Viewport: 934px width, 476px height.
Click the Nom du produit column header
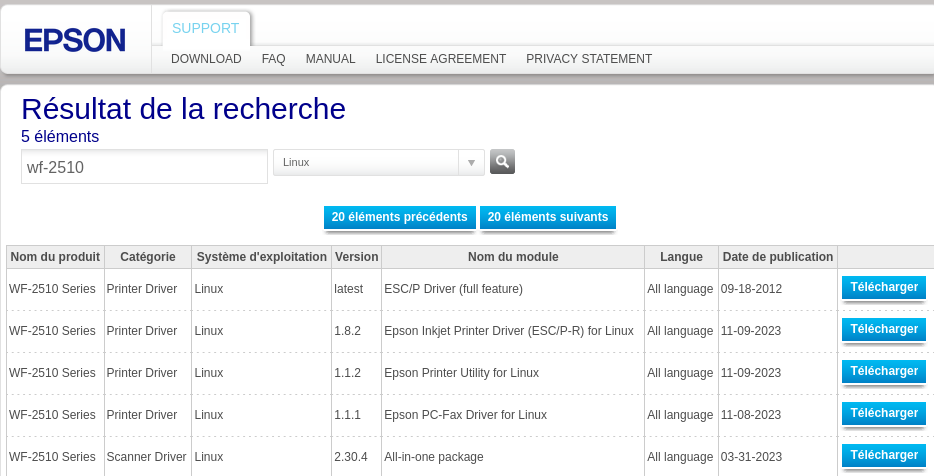[x=55, y=257]
